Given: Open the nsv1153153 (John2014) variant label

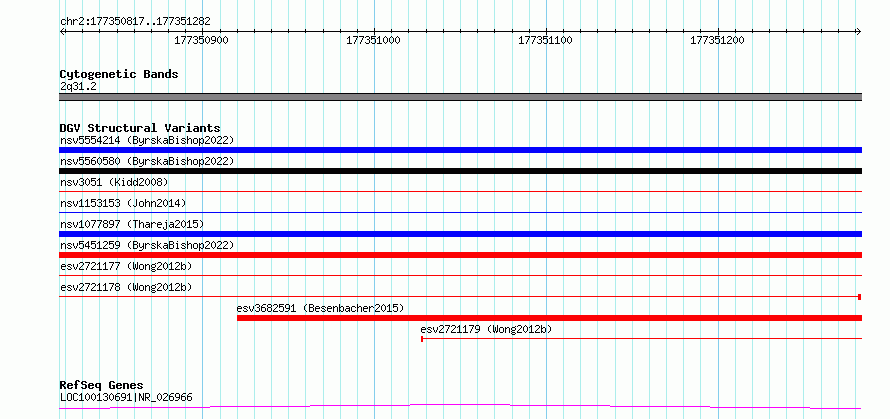Looking at the screenshot, I should [x=123, y=203].
